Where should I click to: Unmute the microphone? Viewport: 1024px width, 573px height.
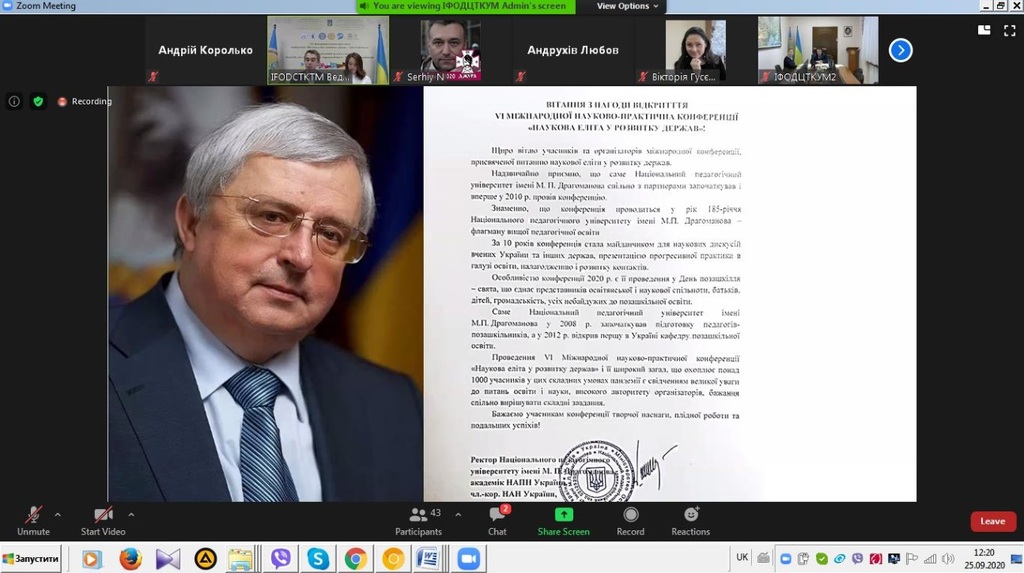[33, 519]
